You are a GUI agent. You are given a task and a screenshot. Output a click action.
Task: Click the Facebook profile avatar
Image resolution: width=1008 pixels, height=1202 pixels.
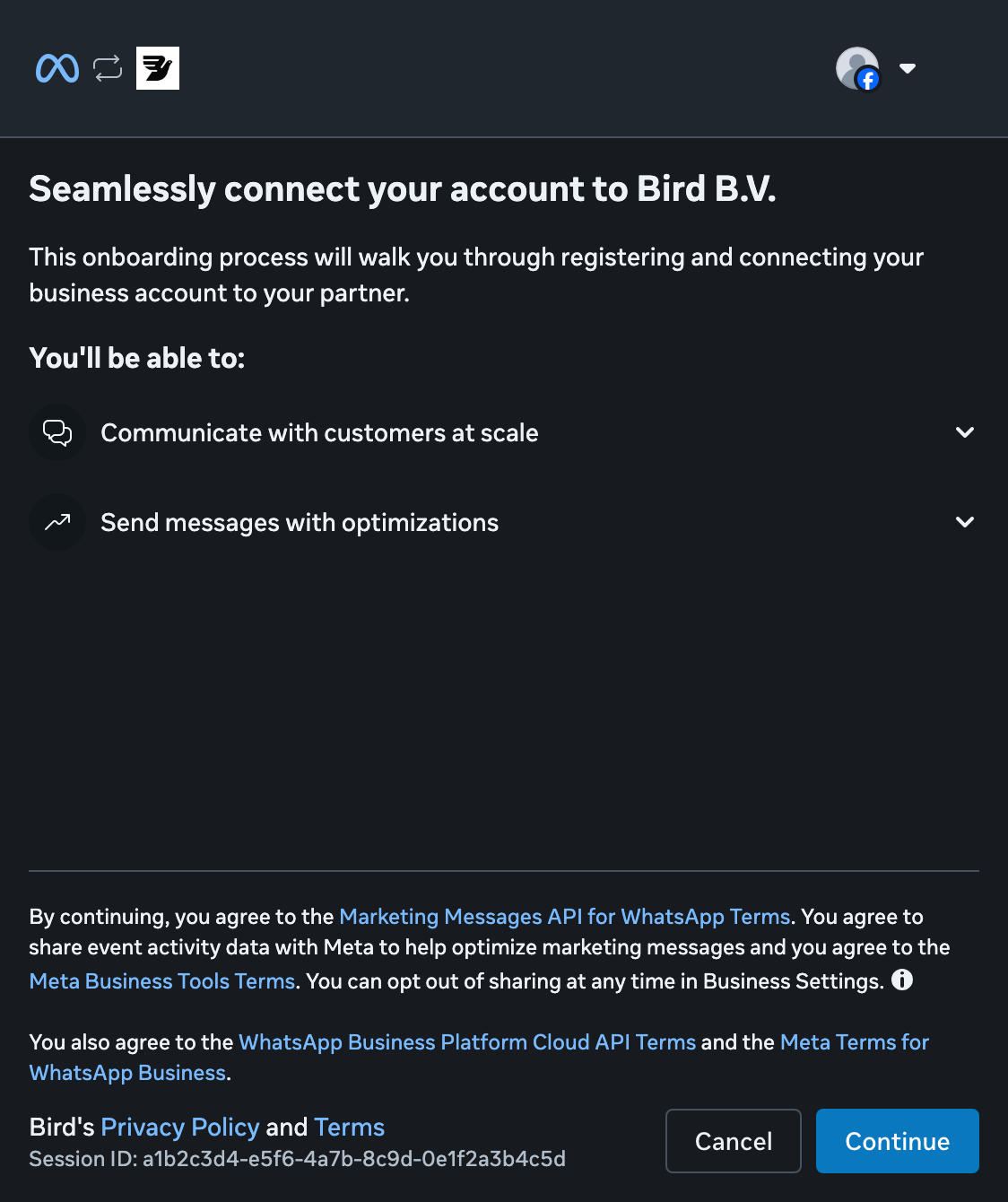tap(858, 69)
